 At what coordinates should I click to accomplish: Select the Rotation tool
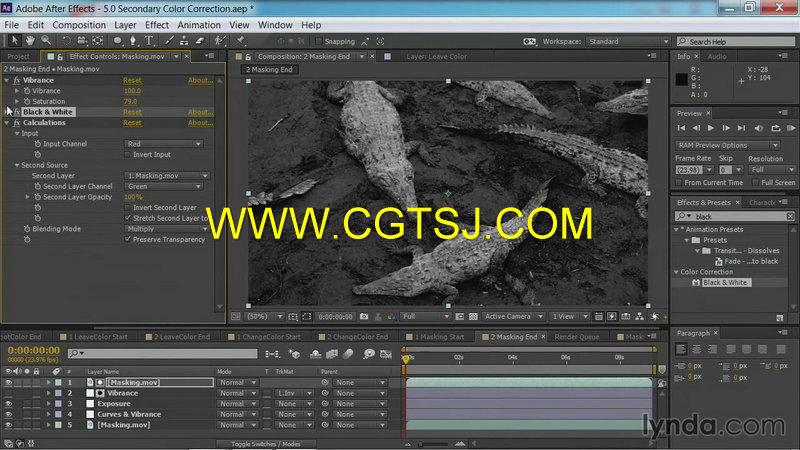pos(66,41)
